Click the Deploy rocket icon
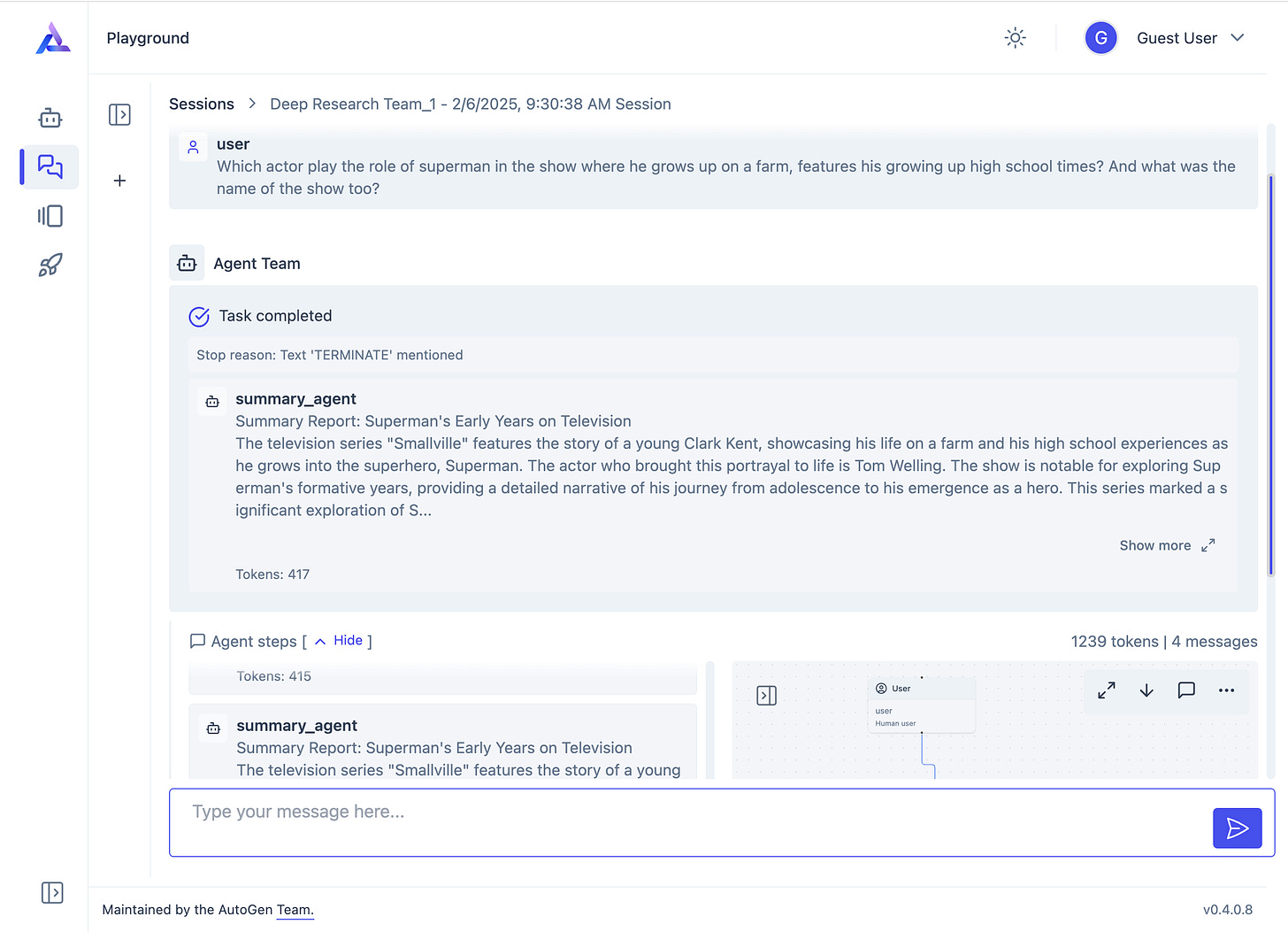Screen dimensions: 1288x932 50,265
